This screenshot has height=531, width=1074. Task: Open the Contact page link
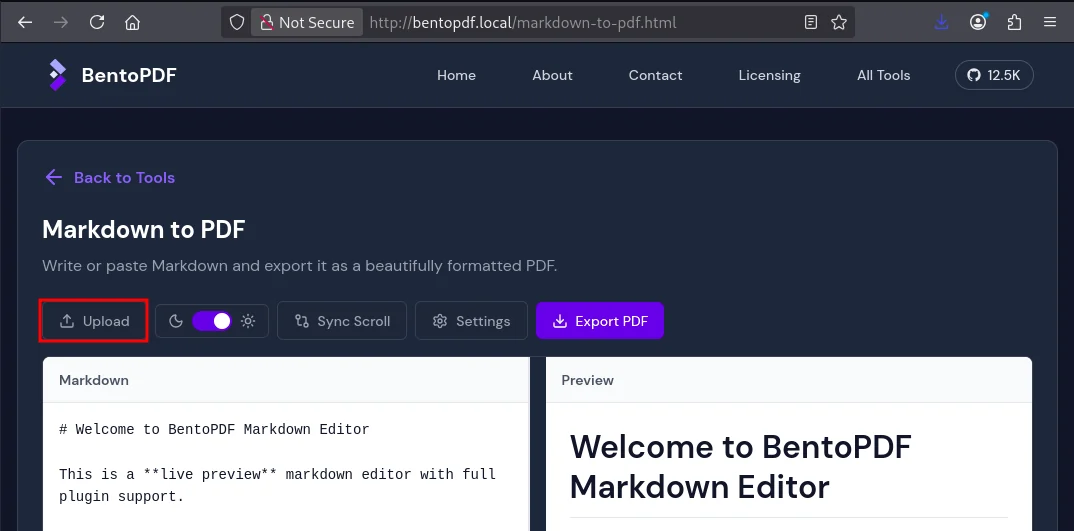(655, 75)
